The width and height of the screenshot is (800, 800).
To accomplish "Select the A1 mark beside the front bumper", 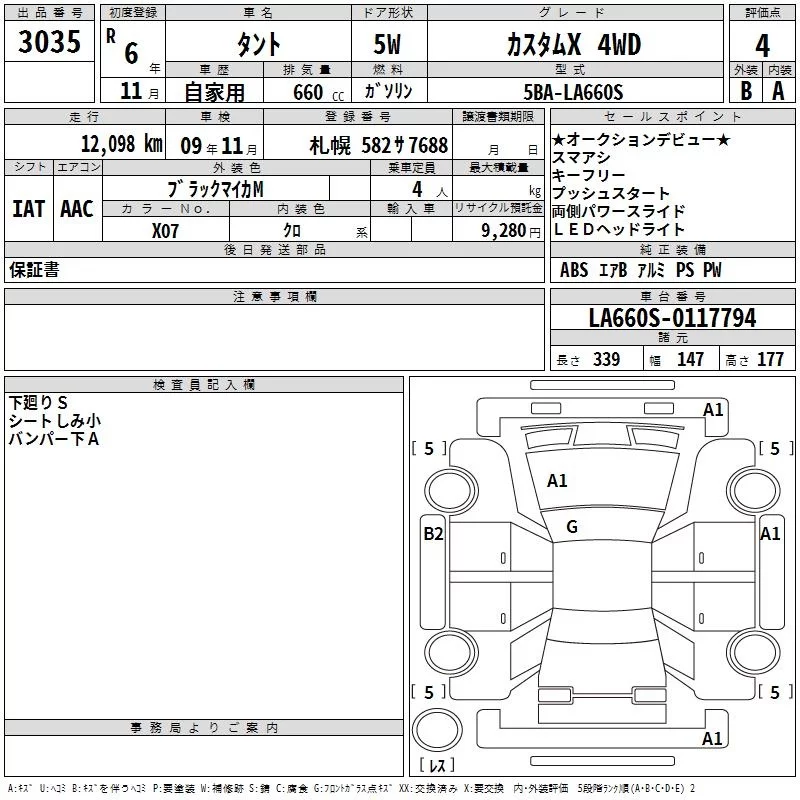I will 713,409.
